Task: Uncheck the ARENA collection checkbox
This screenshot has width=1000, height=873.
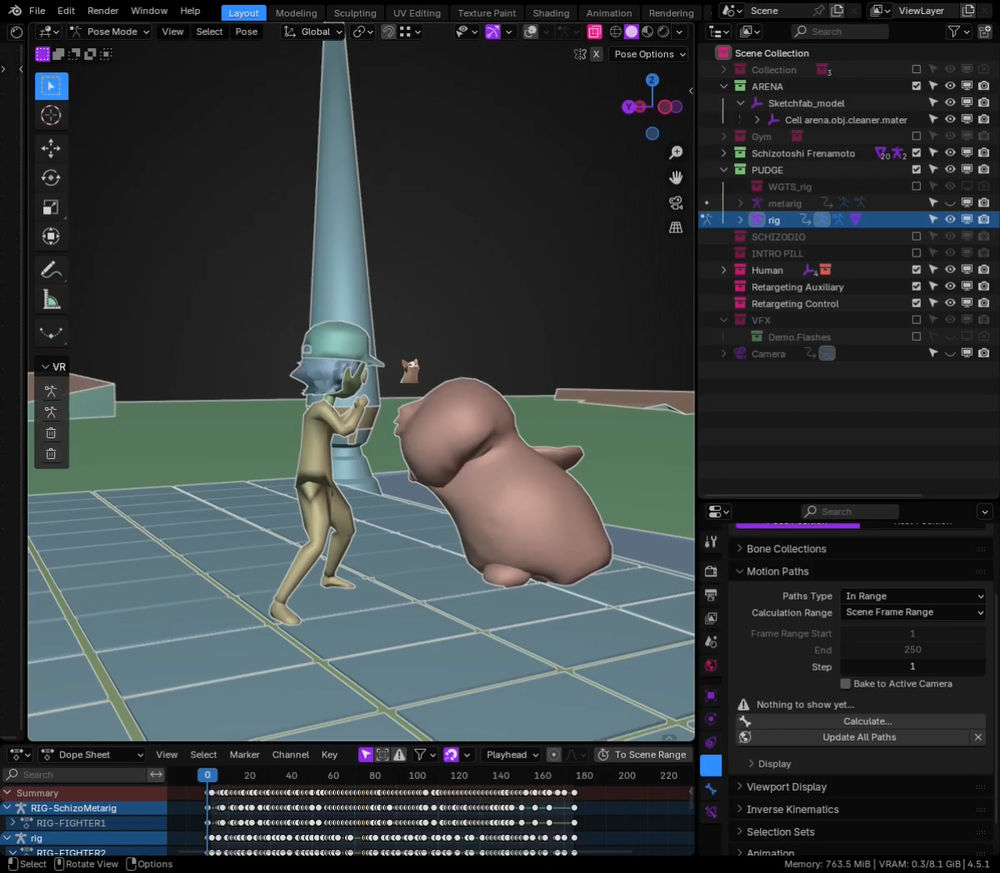Action: coord(916,86)
